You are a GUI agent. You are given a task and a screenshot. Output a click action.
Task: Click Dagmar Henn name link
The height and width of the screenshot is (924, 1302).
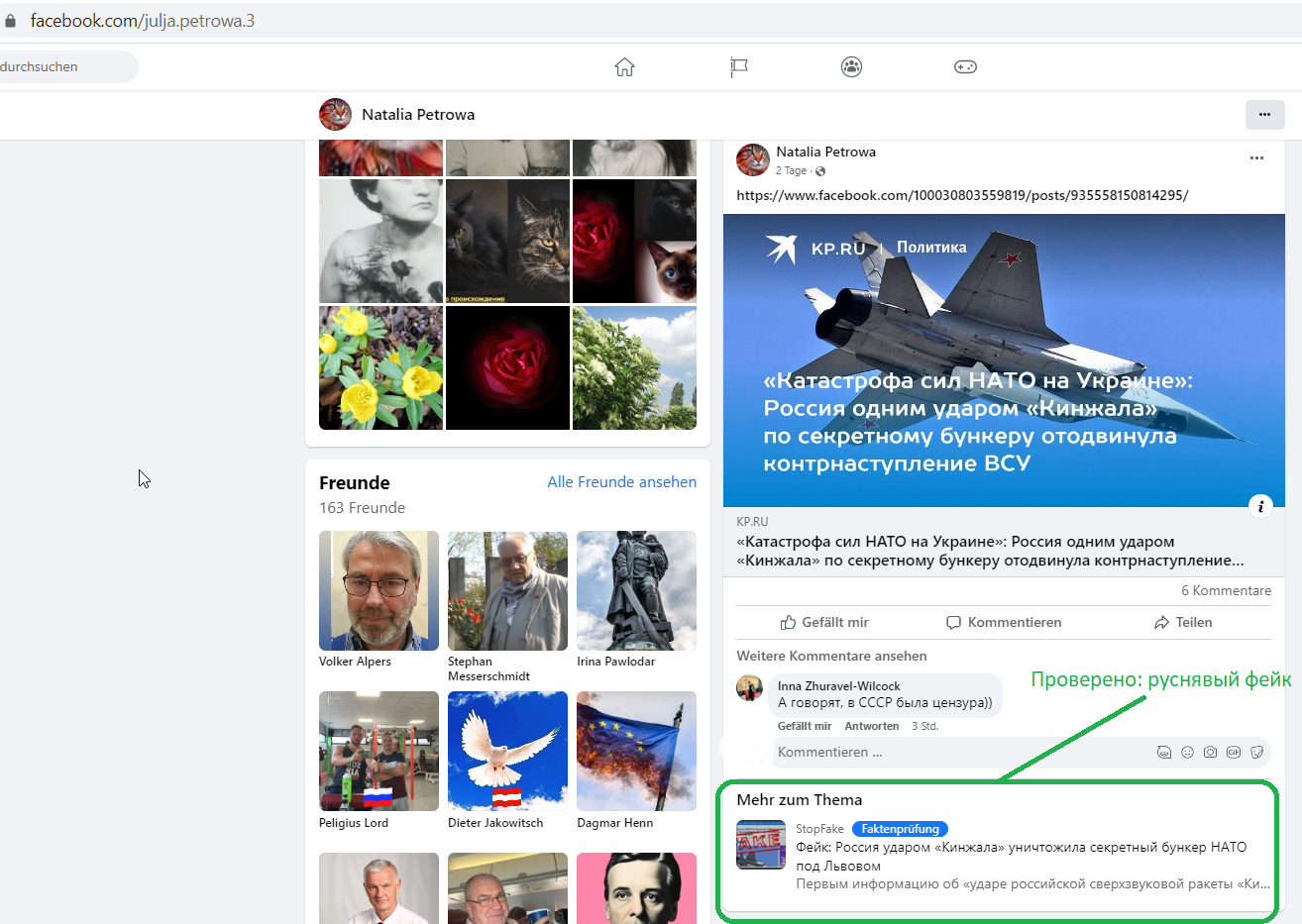pyautogui.click(x=614, y=823)
